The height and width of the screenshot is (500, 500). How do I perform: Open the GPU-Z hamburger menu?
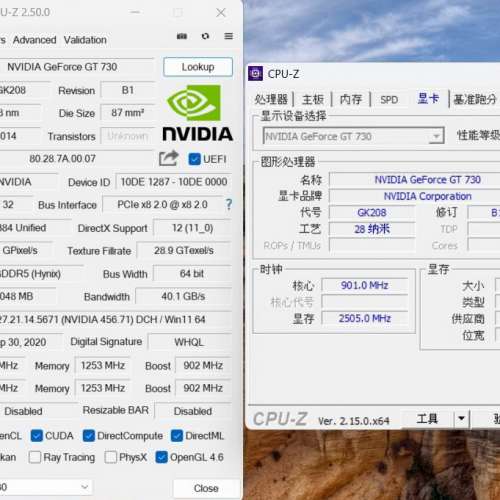(x=229, y=36)
